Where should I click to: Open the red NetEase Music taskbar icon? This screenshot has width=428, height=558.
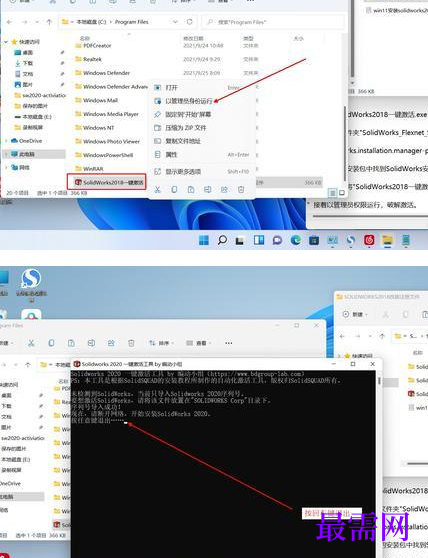369,240
